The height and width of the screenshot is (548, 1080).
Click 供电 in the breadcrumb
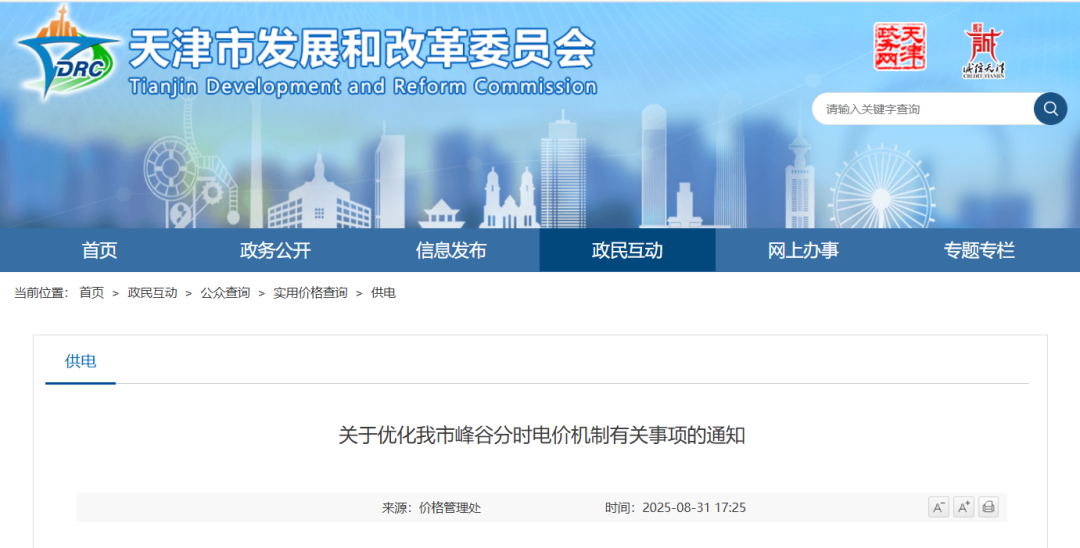(x=384, y=293)
